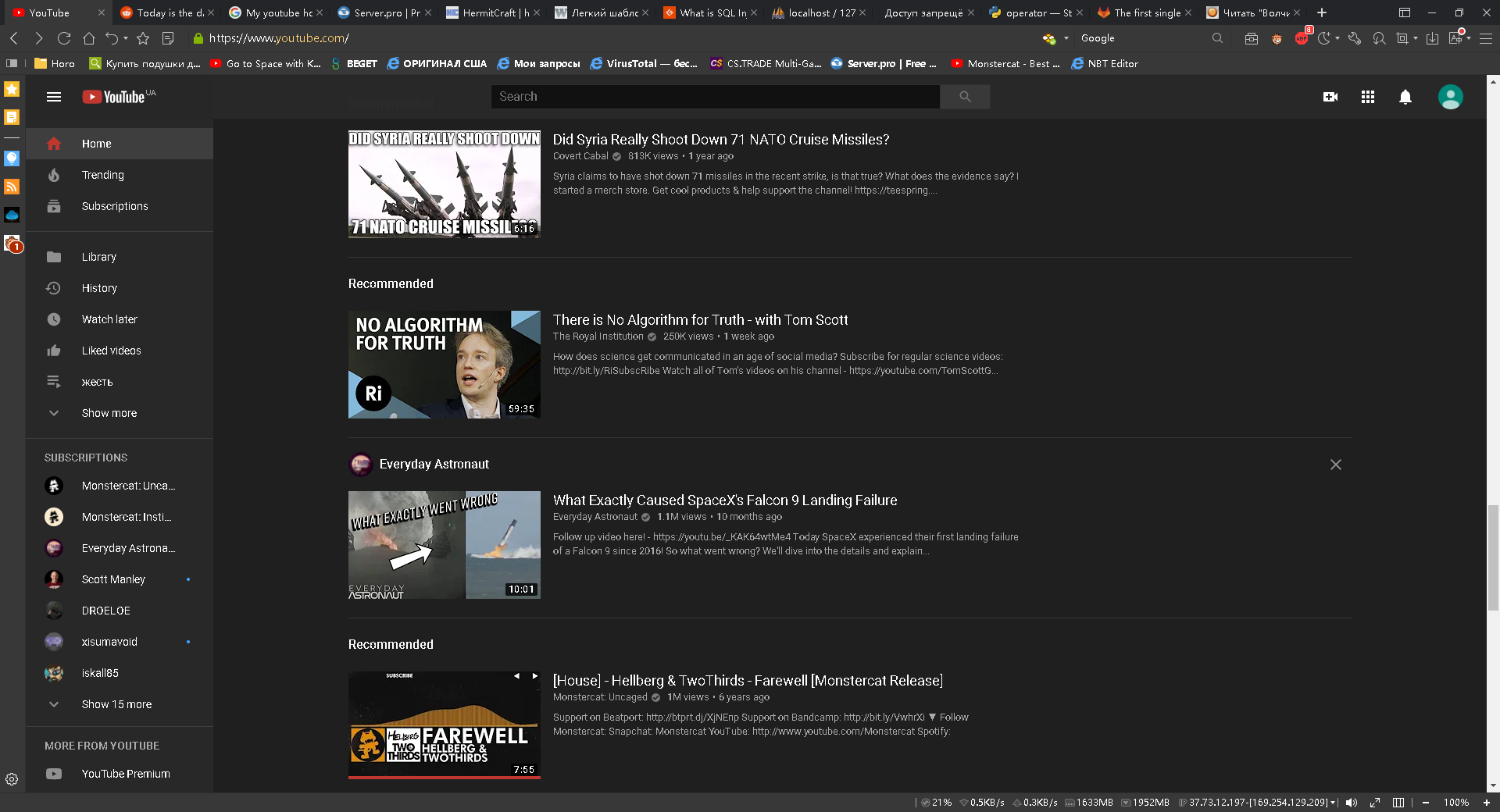1500x812 pixels.
Task: Click the fullscreen arrows icon in status bar
Action: [1375, 803]
